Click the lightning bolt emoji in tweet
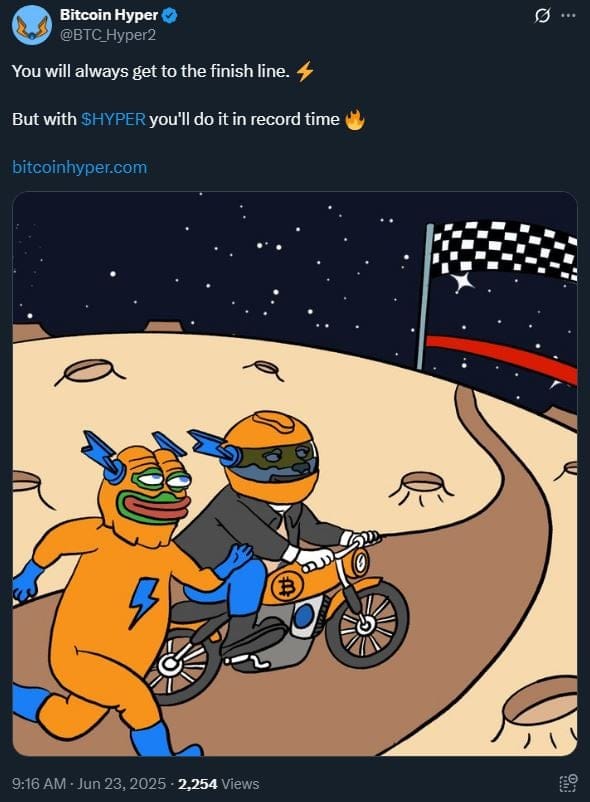The height and width of the screenshot is (802, 590). coord(304,71)
